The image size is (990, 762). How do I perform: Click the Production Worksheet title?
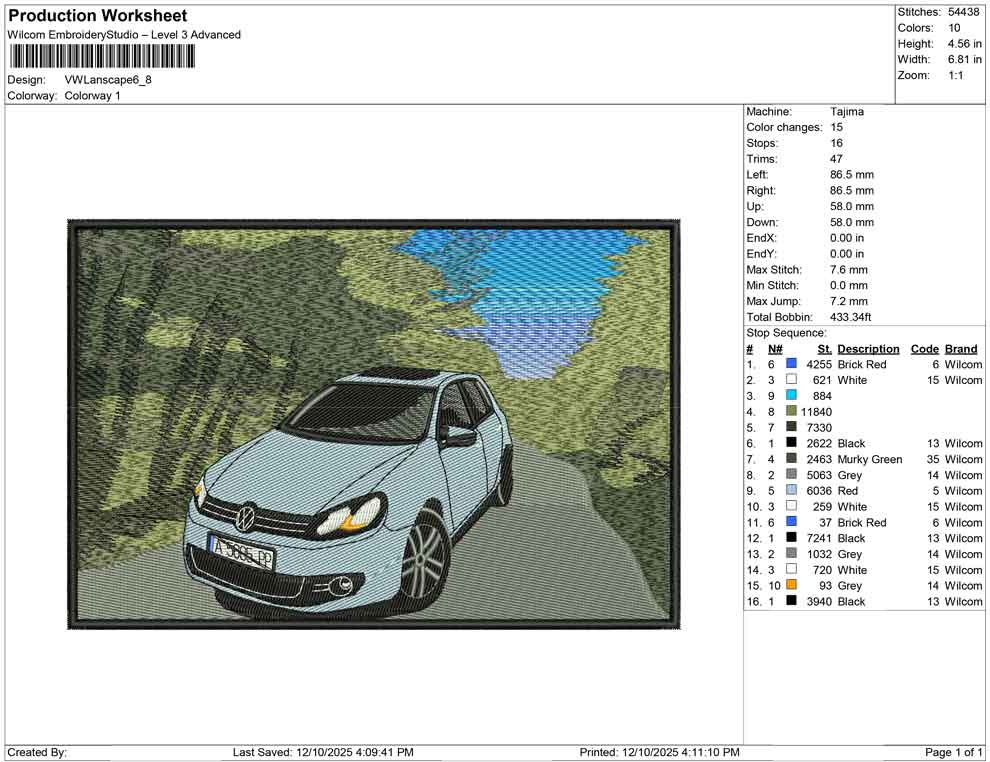pos(96,15)
